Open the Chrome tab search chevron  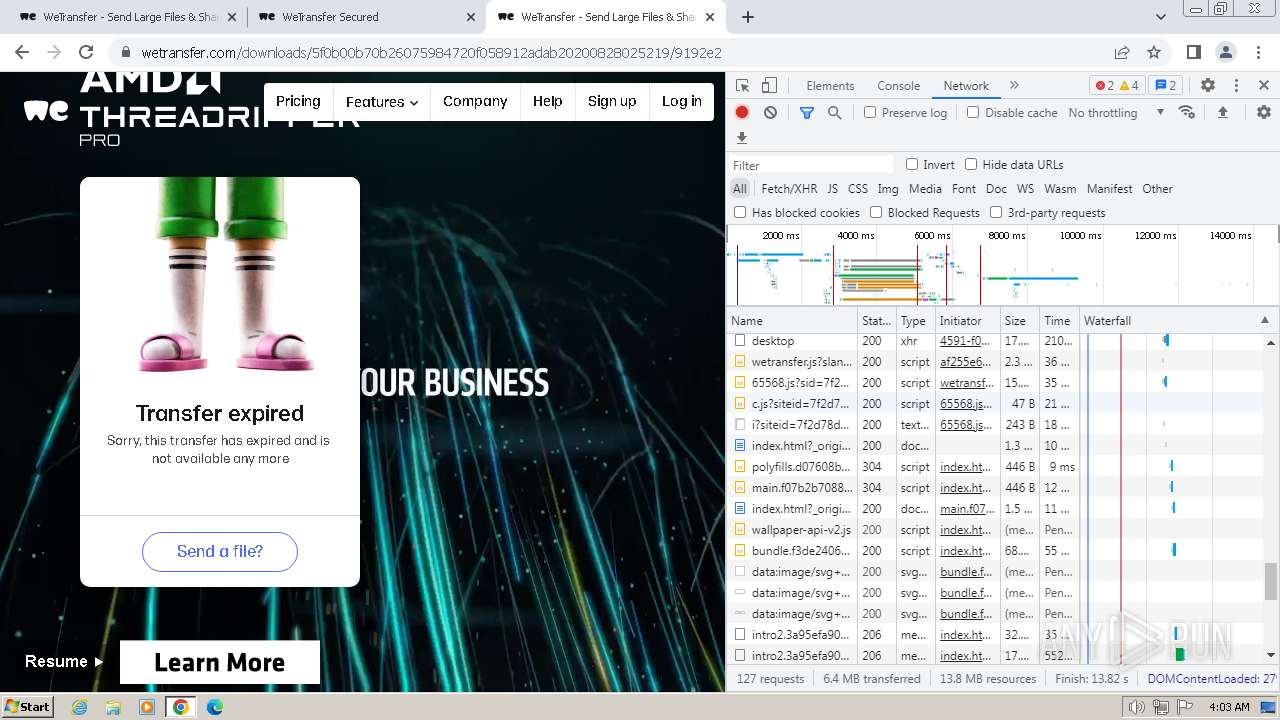[1161, 17]
